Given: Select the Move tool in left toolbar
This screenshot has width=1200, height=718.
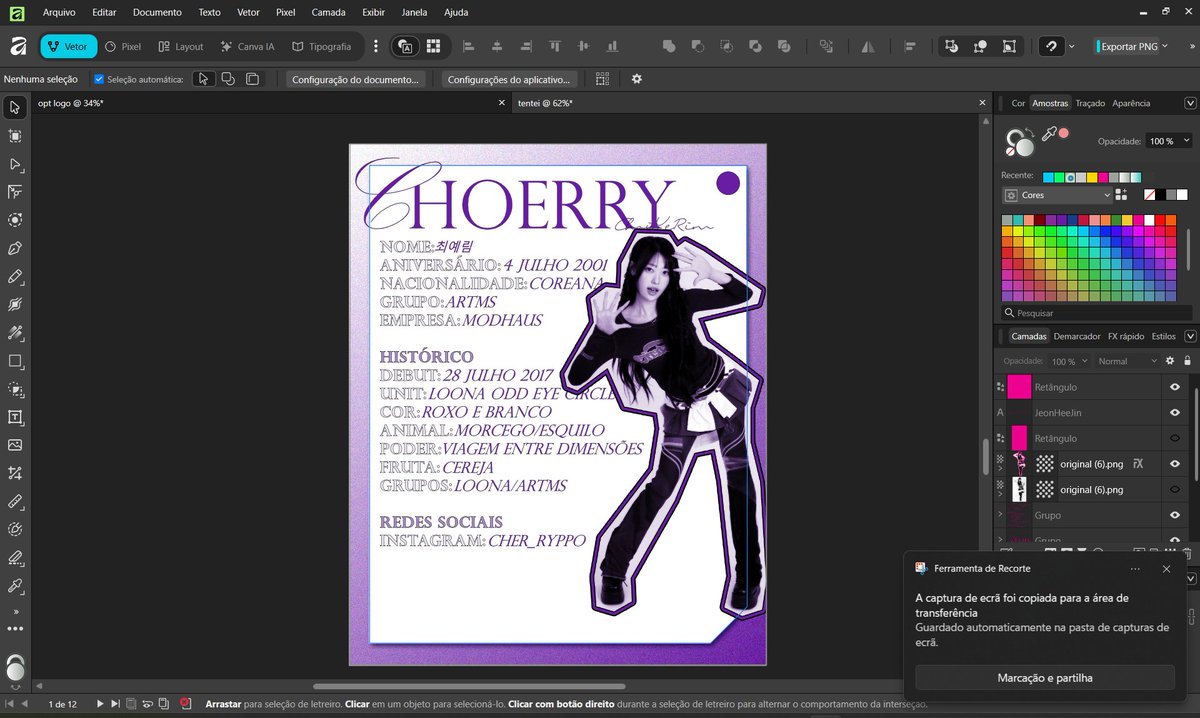Looking at the screenshot, I should click(15, 108).
